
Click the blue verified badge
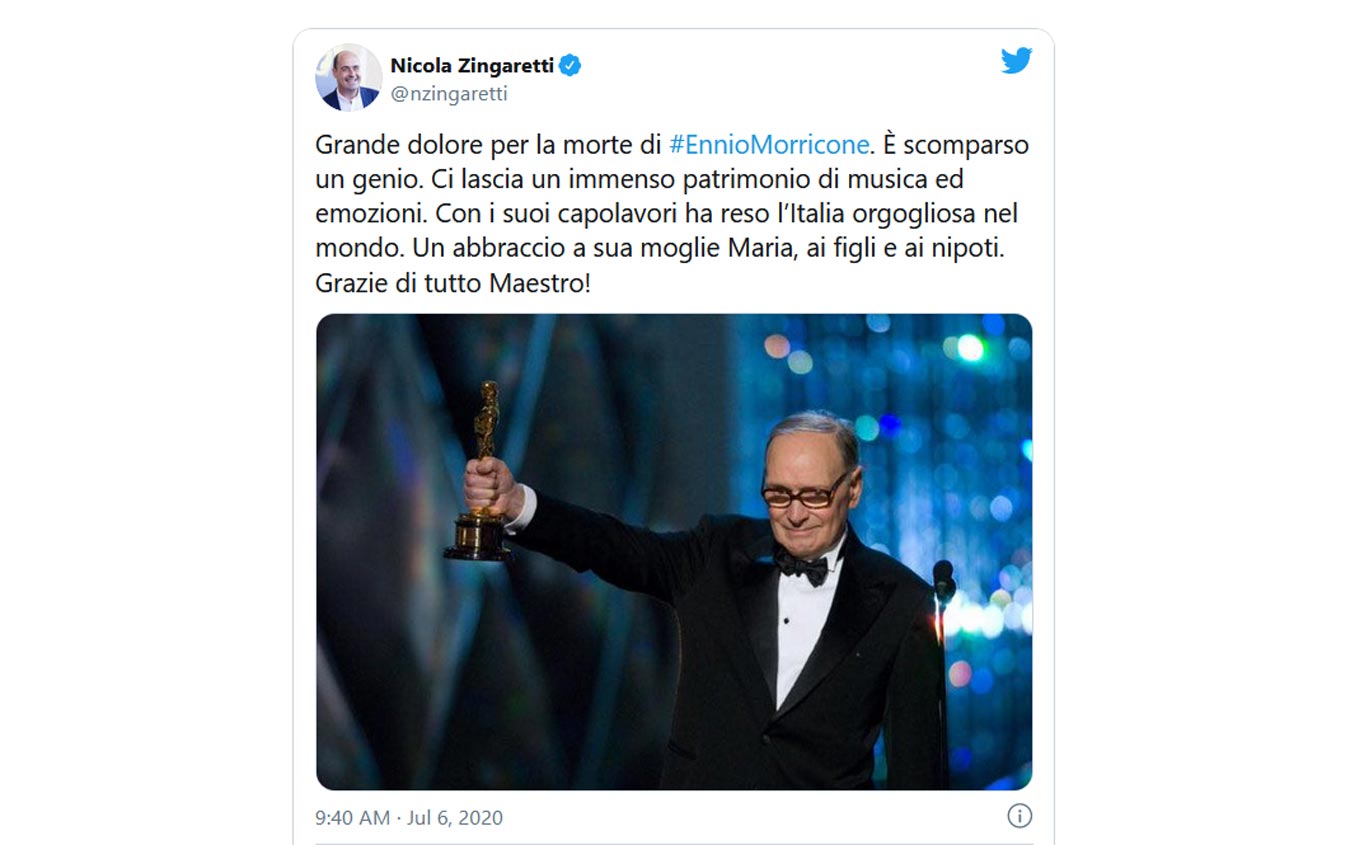pyautogui.click(x=570, y=67)
